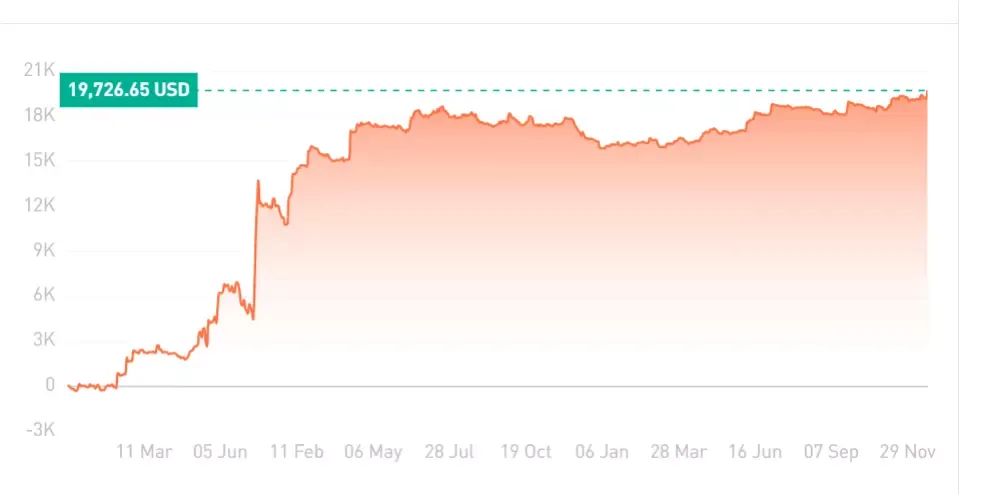The width and height of the screenshot is (999, 494).
Task: Click the 15K y-axis label
Action: click(x=40, y=160)
